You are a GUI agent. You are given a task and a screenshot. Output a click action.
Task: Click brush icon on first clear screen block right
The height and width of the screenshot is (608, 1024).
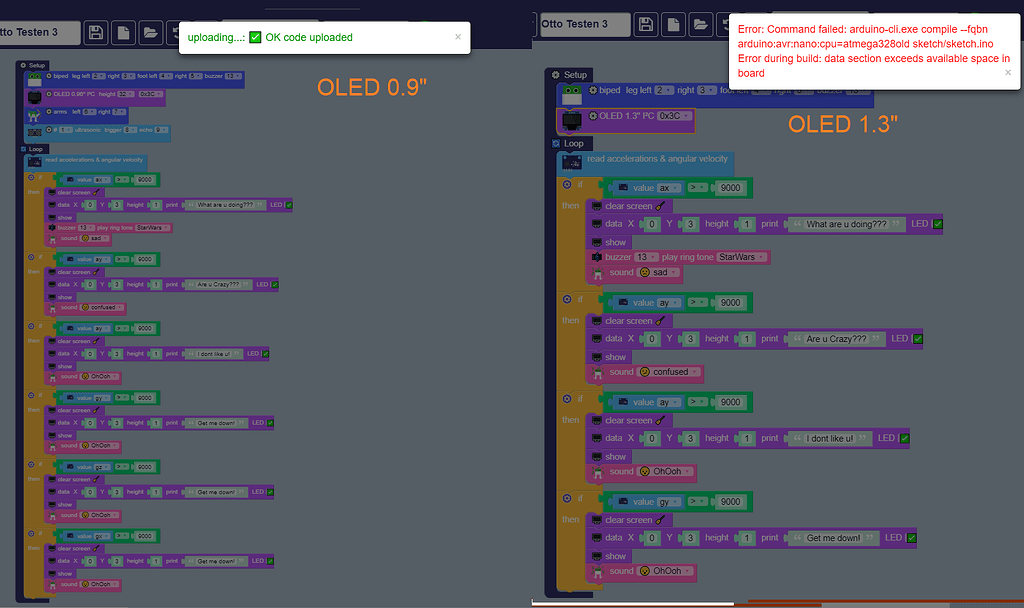[x=660, y=206]
